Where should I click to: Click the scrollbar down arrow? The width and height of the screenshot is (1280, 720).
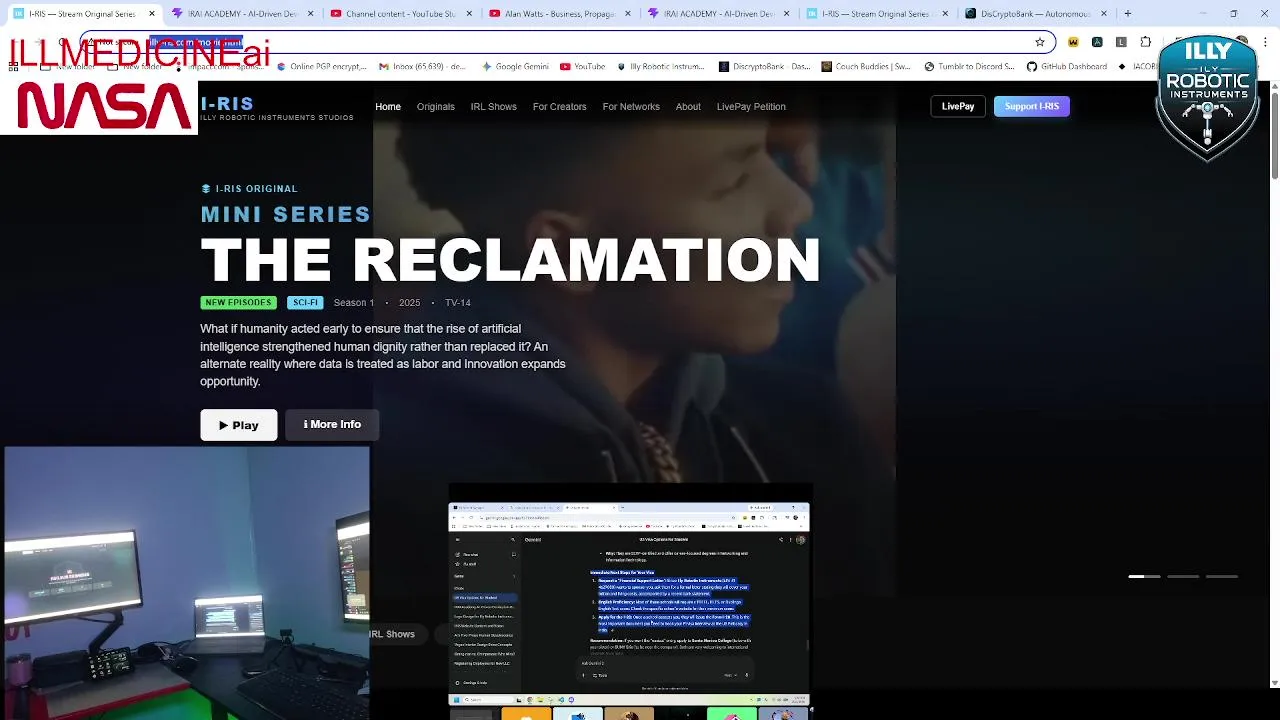coord(1274,683)
